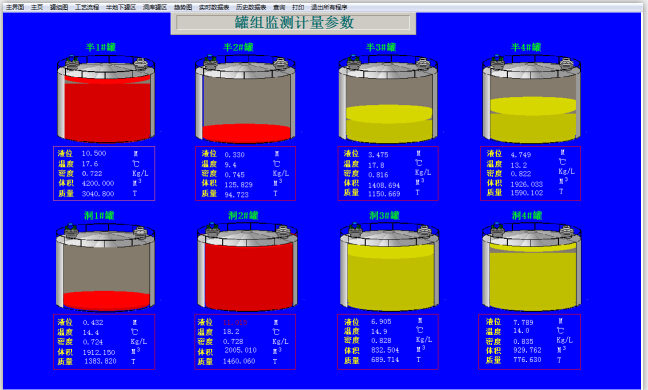The width and height of the screenshot is (648, 390).
Task: Open the 工艺流程 menu item
Action: tap(87, 7)
